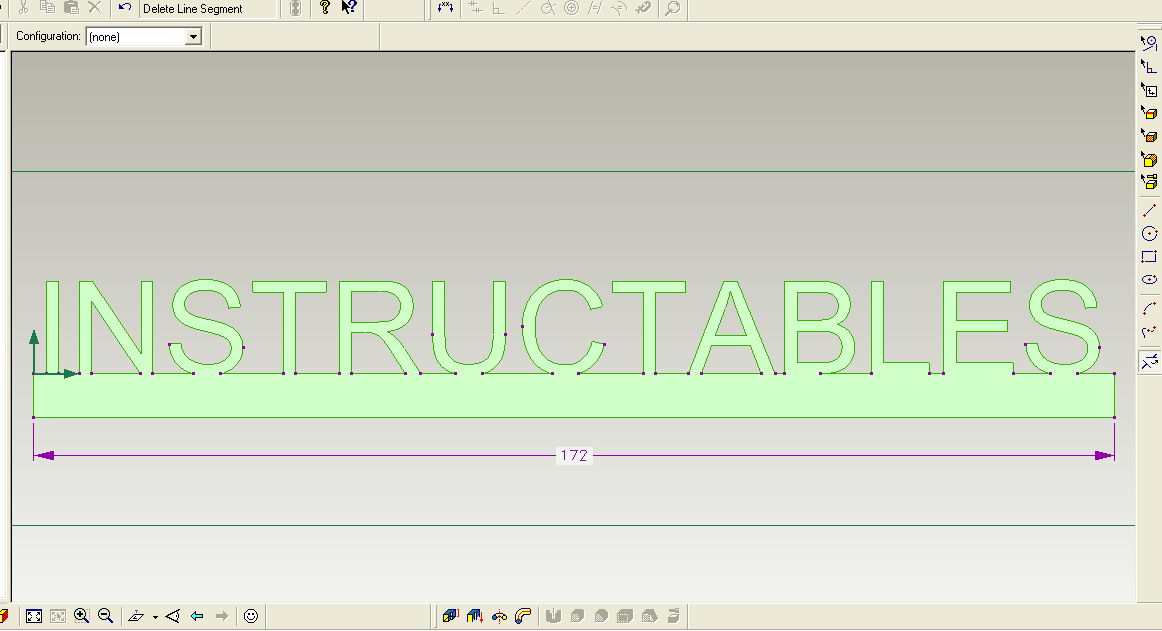The image size is (1162, 631).
Task: Select the Zoom In magnifier tool
Action: point(81,615)
